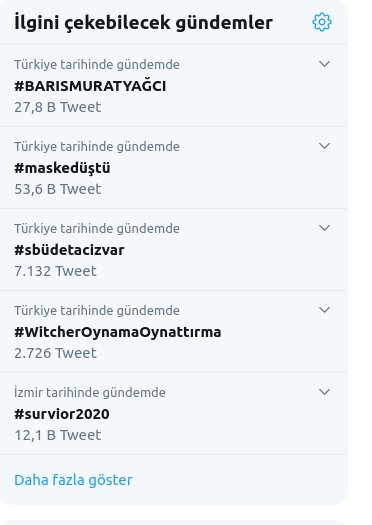Select the 12,1 B Tweet count
The image size is (372, 525).
[58, 435]
